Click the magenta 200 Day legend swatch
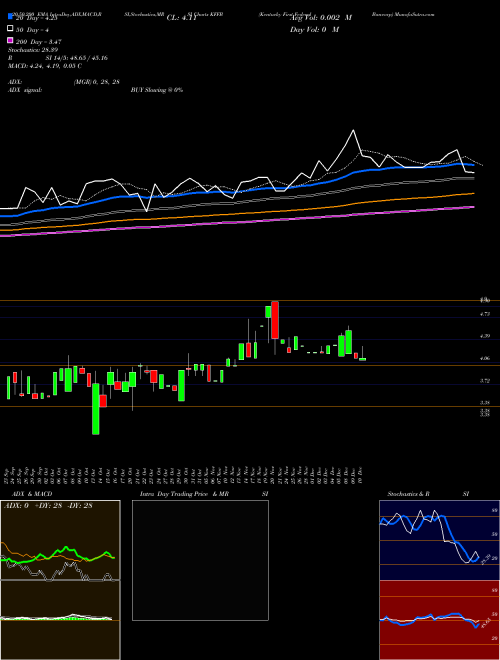 10,41
